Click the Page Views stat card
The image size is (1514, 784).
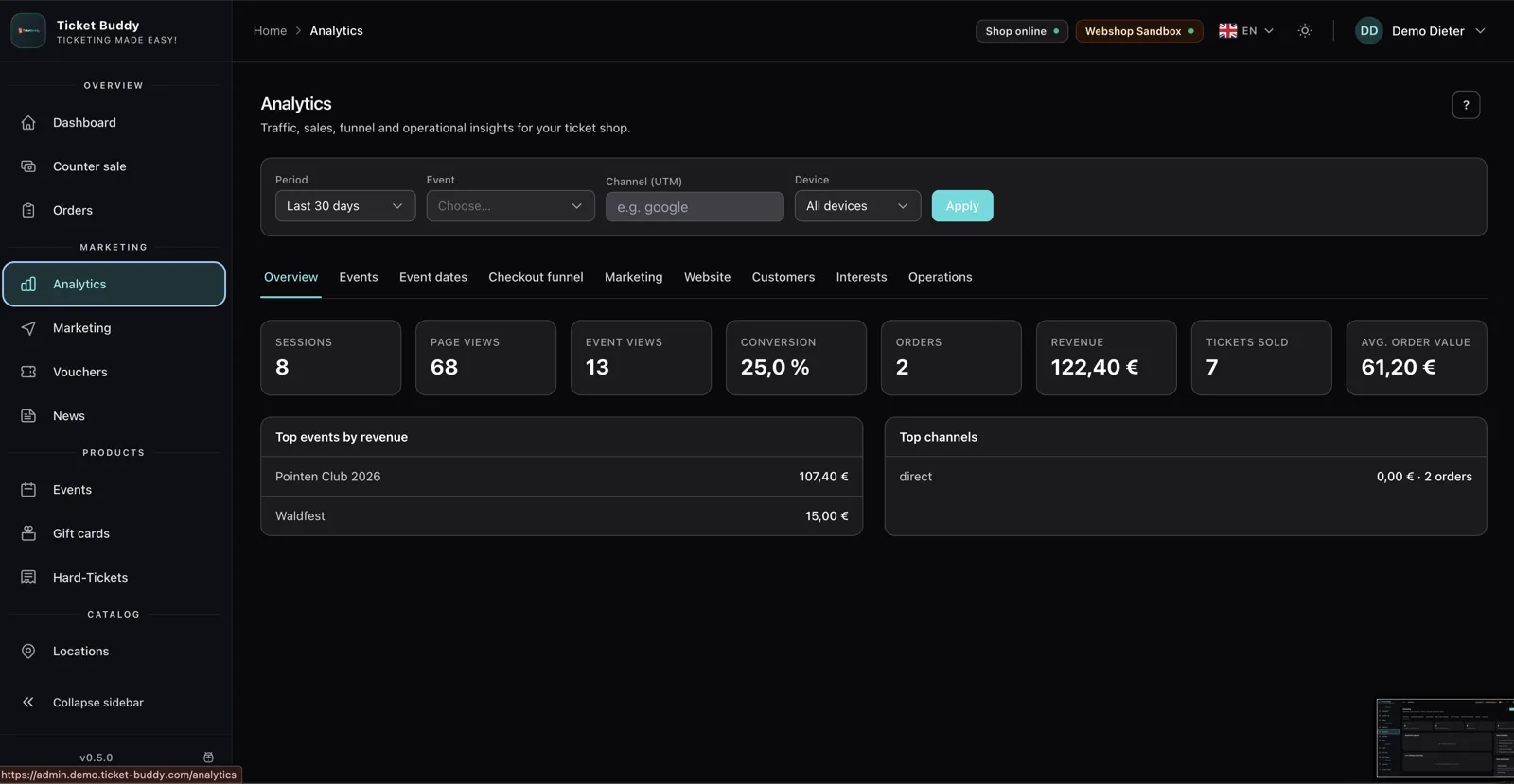tap(486, 357)
